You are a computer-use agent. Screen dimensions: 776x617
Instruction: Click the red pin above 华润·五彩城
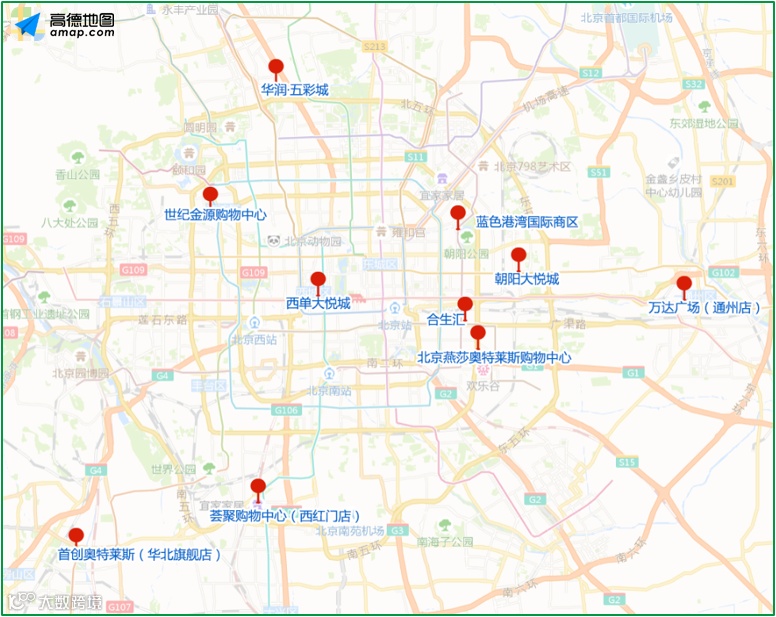pyautogui.click(x=276, y=69)
